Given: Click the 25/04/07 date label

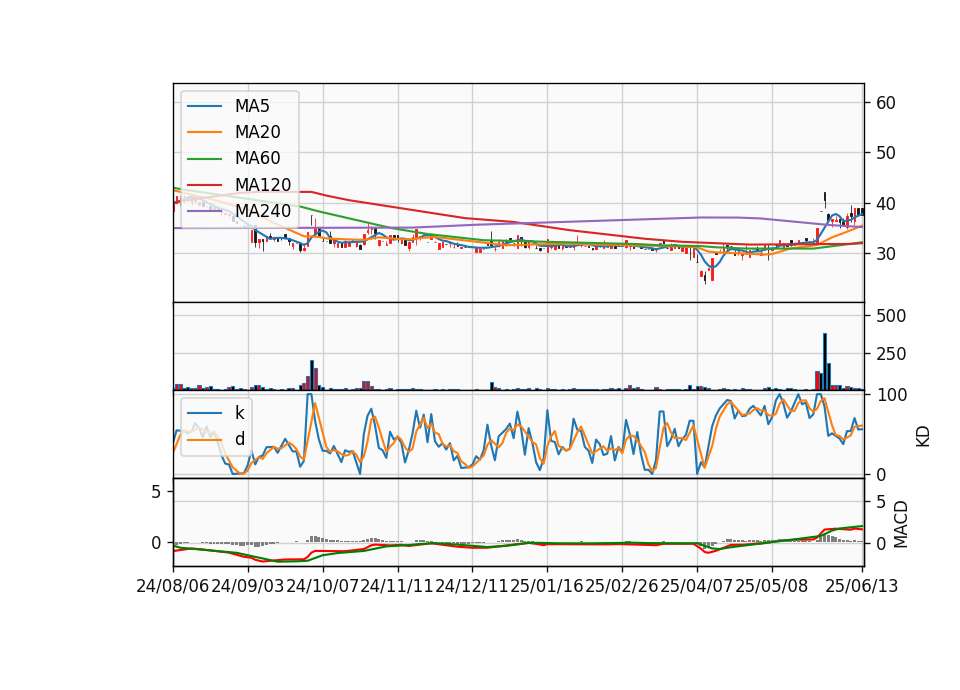Looking at the screenshot, I should pyautogui.click(x=697, y=586).
